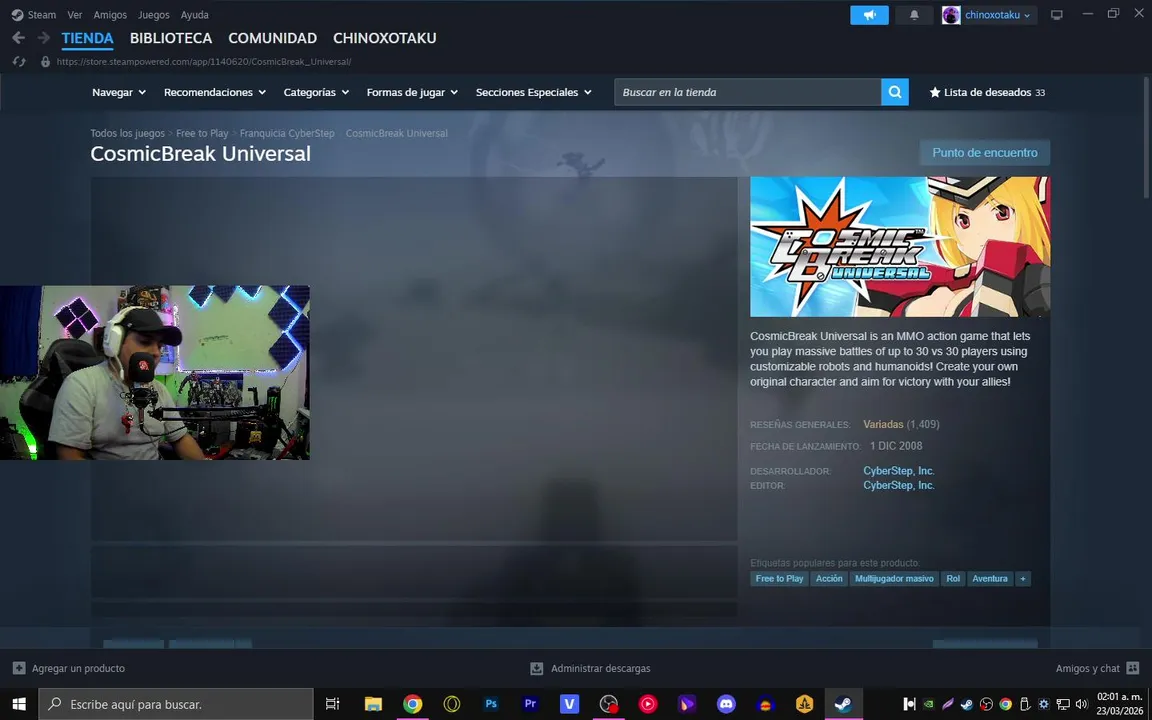Viewport: 1152px width, 720px height.
Task: Click Agregar un producto
Action: point(78,669)
